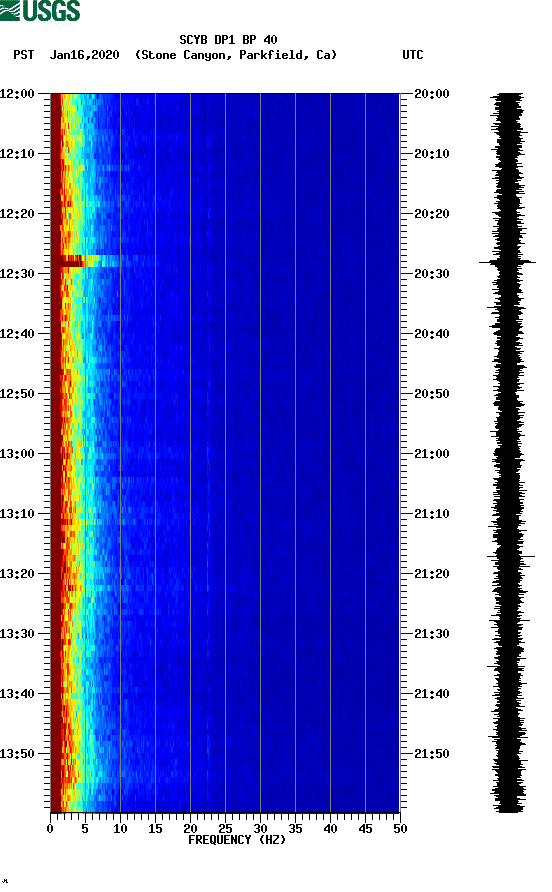Select the title text SCYB DP1 BP 40
552x892 pixels.
[228, 40]
